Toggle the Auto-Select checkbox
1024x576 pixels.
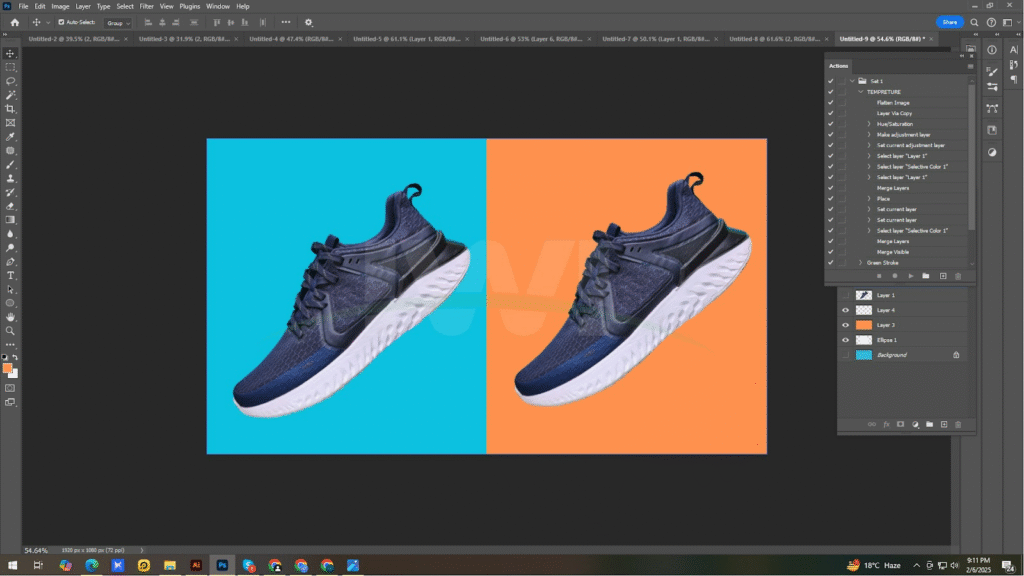[61, 22]
